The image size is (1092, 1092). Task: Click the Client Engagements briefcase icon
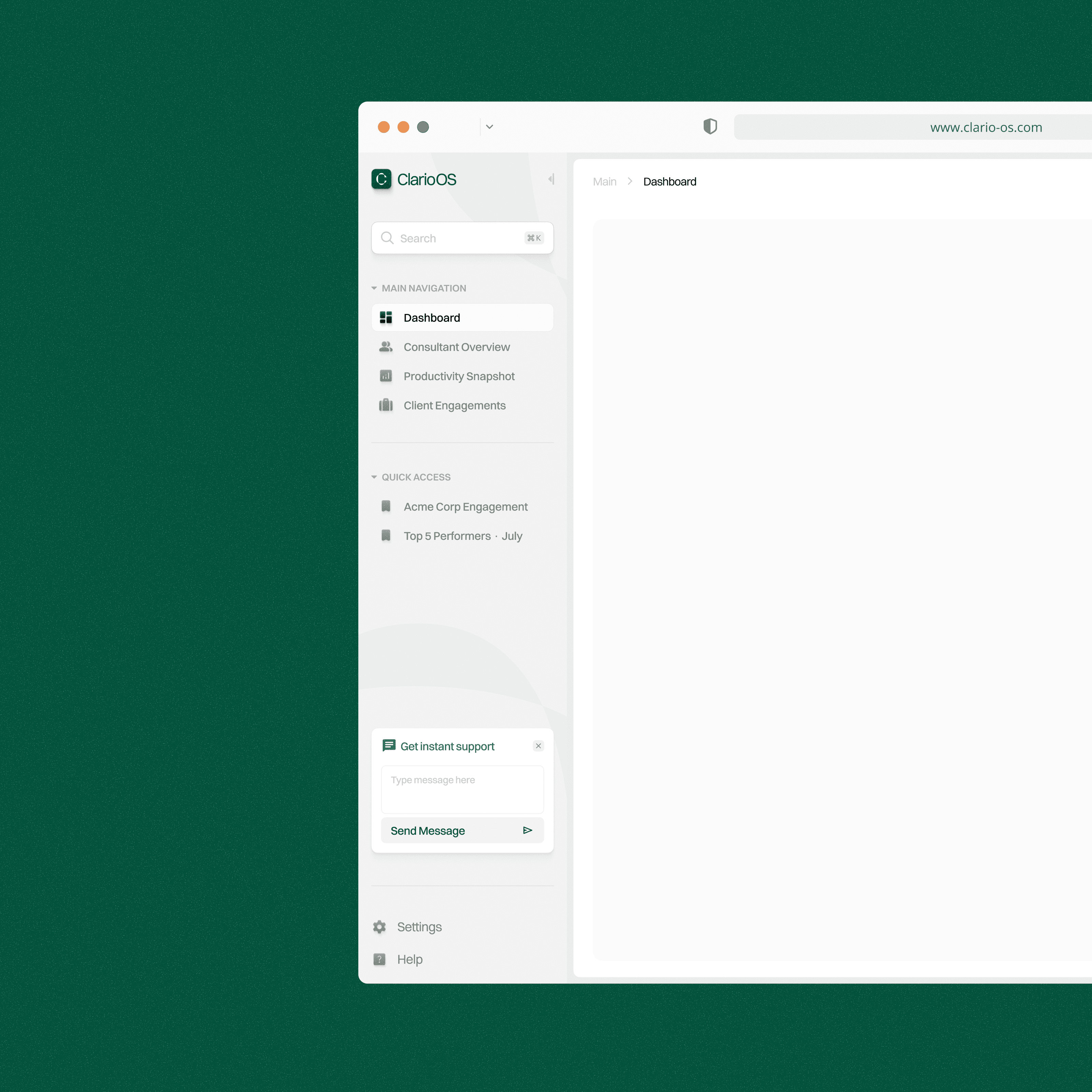tap(386, 405)
